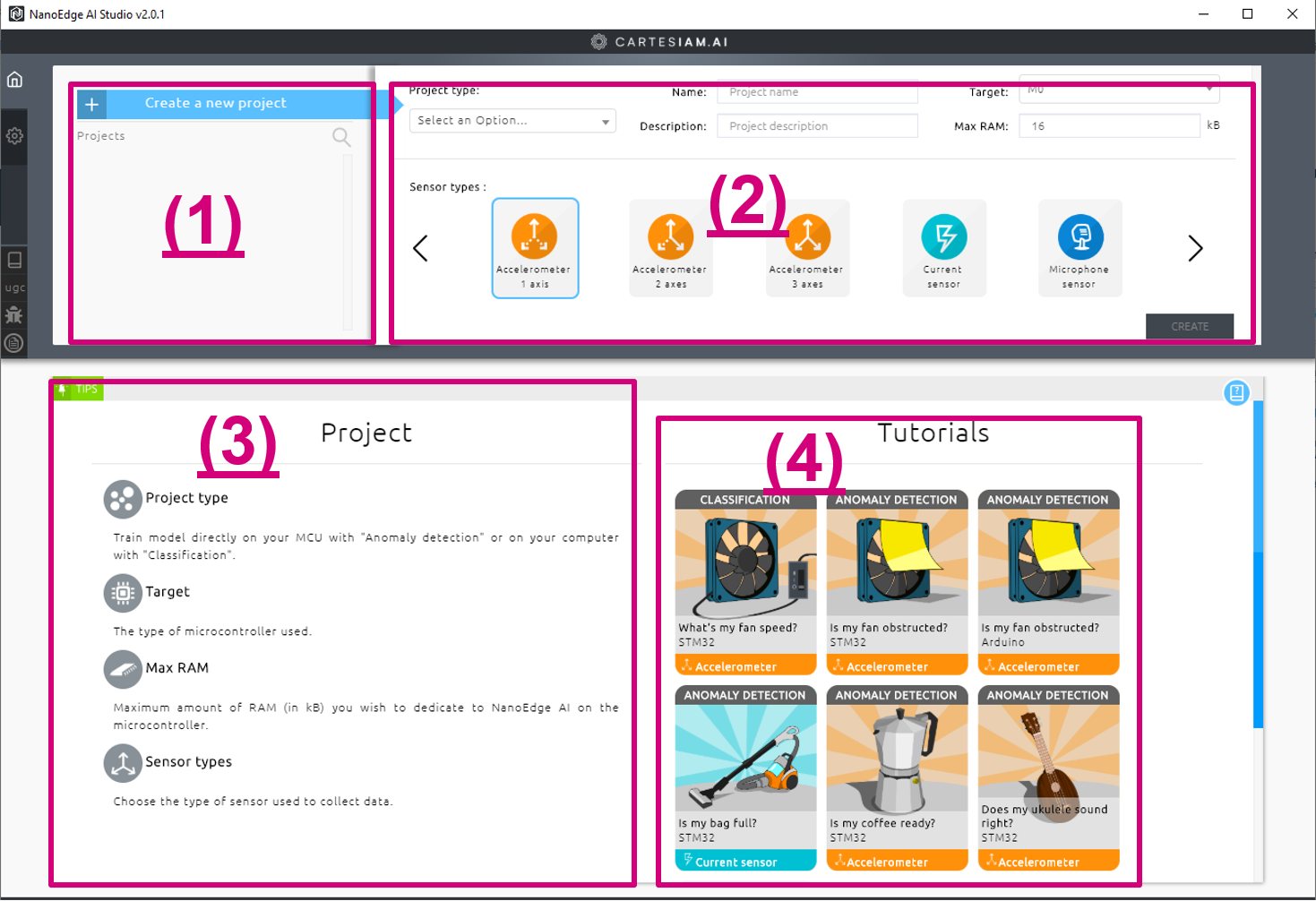Select the Accelerometer 1 axis sensor

535,248
